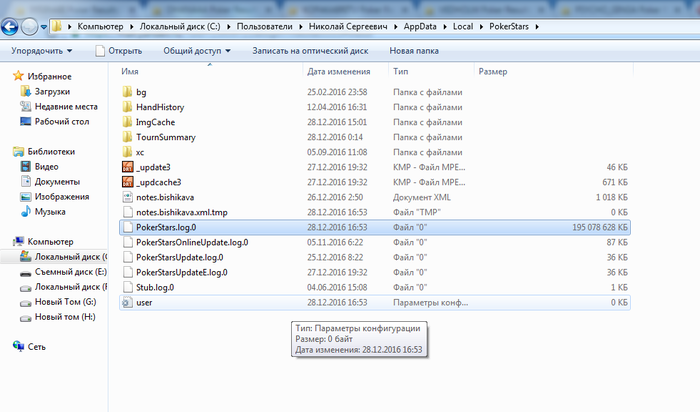This screenshot has width=700, height=412.
Task: Select Компьютер in the navigation pane
Action: (50, 241)
